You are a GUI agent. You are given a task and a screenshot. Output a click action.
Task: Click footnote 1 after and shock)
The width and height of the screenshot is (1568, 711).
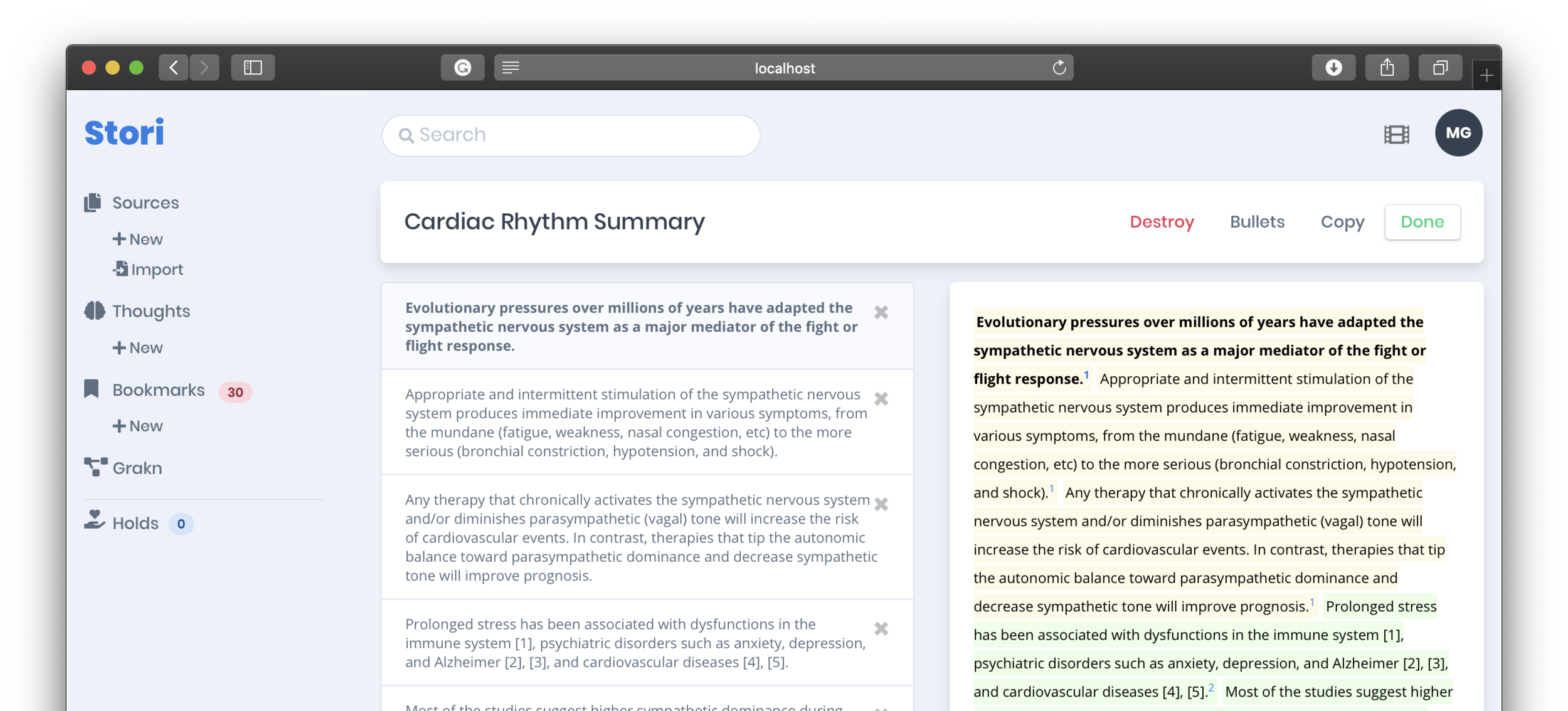(x=1051, y=488)
